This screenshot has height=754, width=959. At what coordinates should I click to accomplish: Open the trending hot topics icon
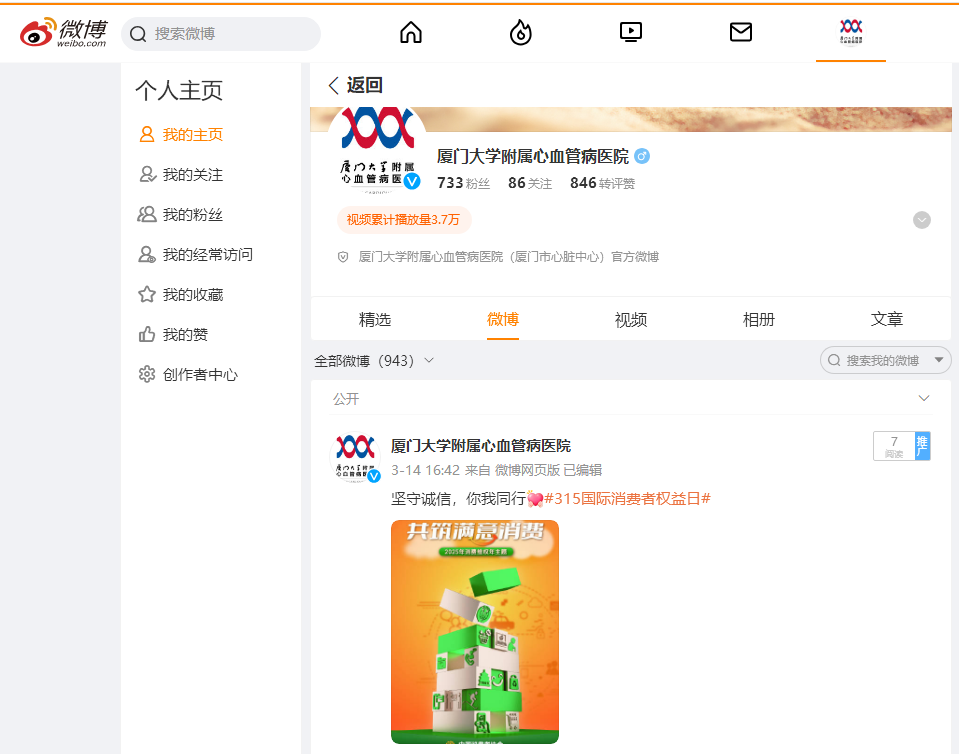click(x=520, y=32)
